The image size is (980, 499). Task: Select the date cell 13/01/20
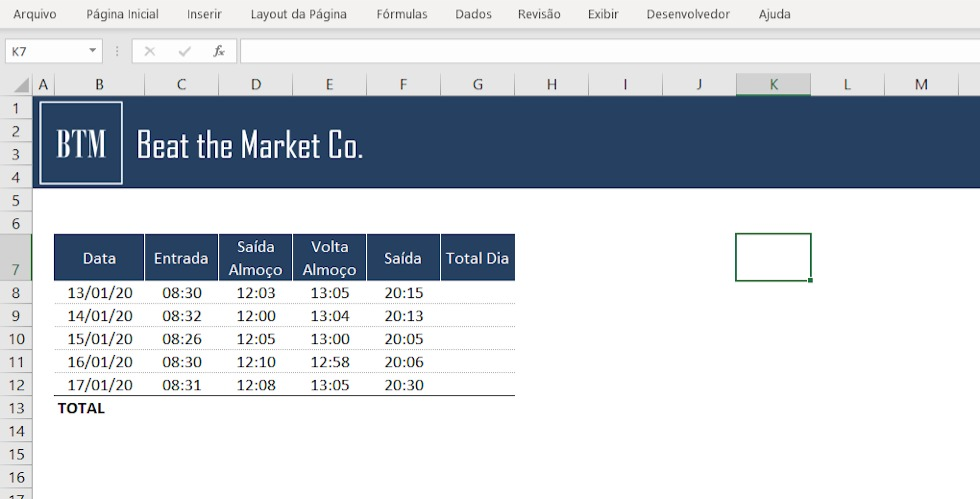click(99, 293)
